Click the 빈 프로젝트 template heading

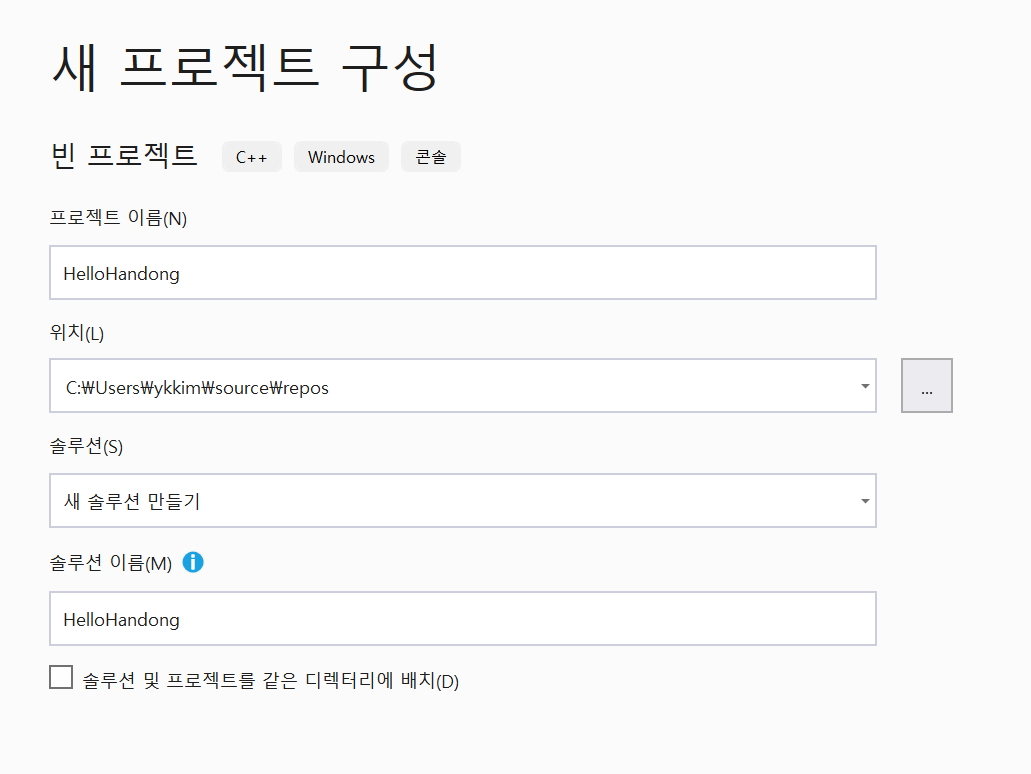(x=124, y=156)
